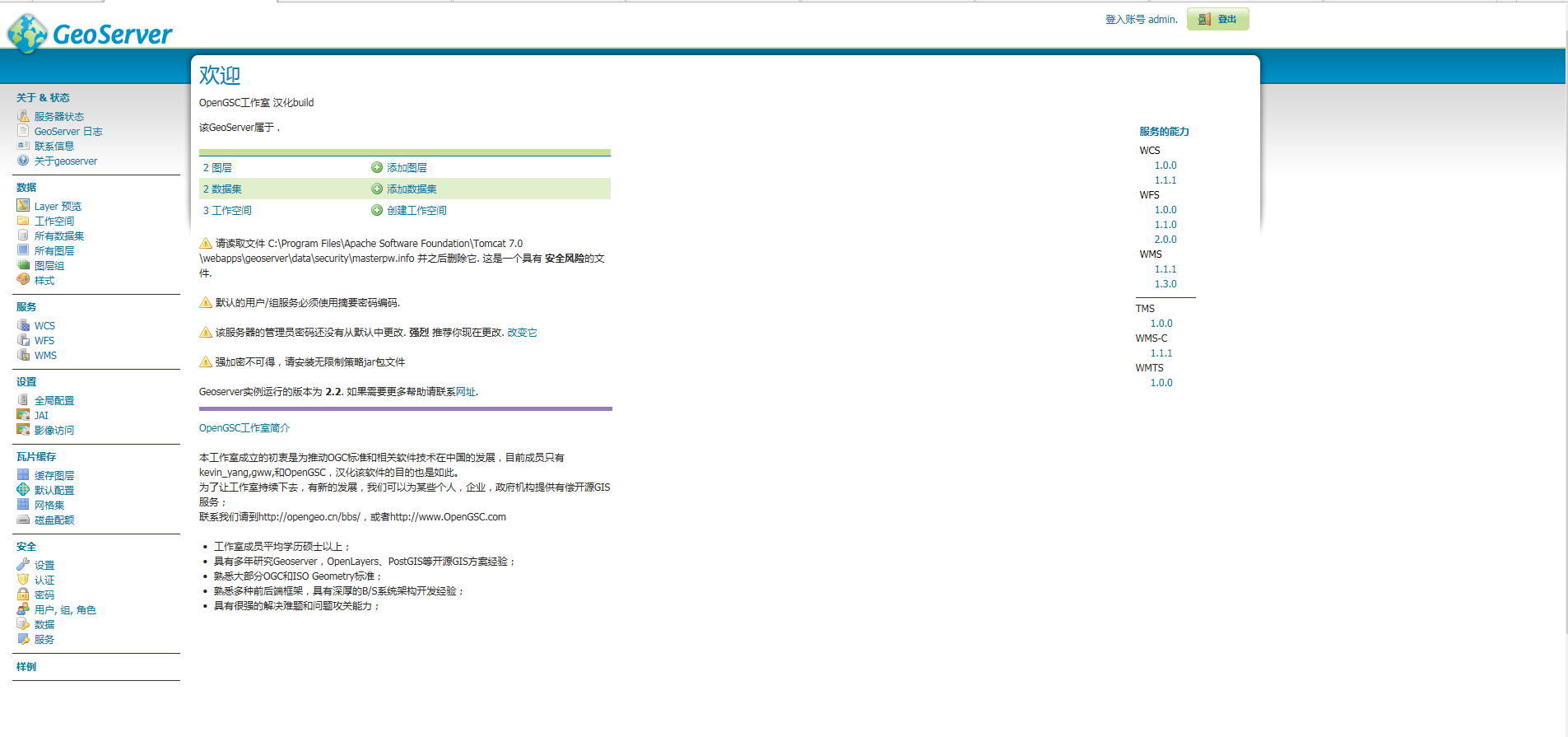1568x737 pixels.
Task: Open TMS 1.0.0 capabilities link
Action: [x=1161, y=324]
